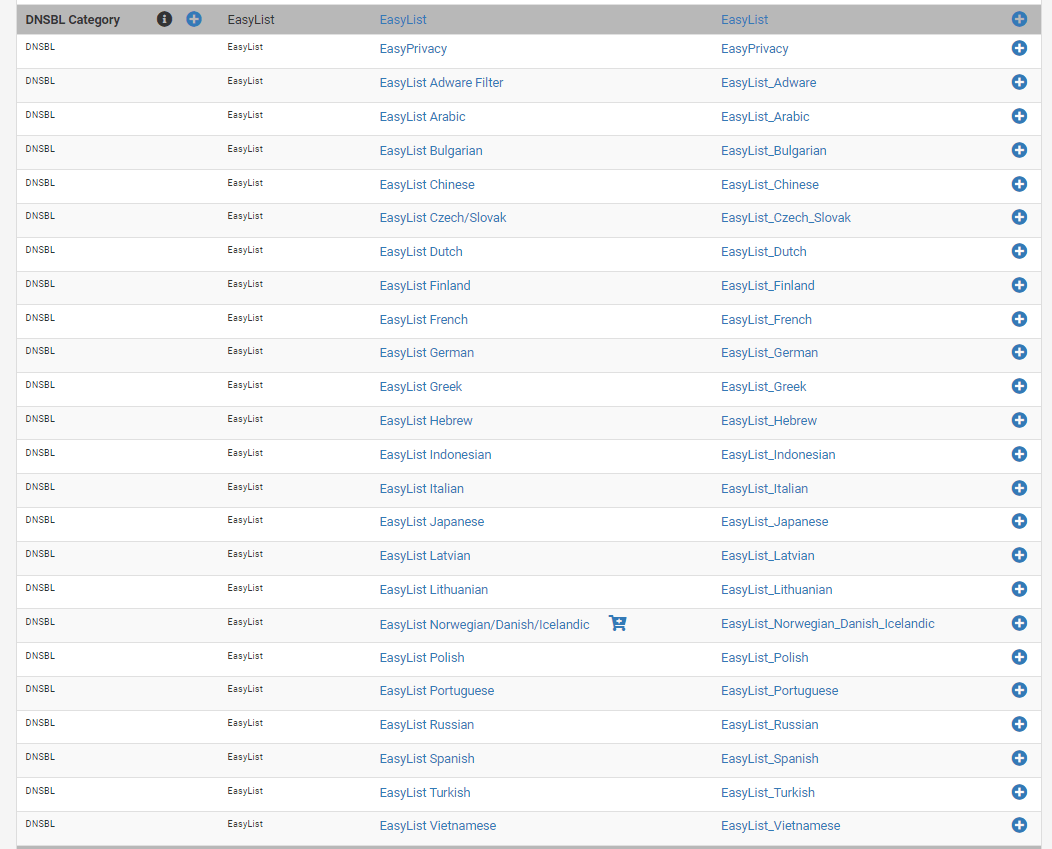Click the shopping cart icon for Norwegian/Danish/Icelandic

(x=618, y=624)
